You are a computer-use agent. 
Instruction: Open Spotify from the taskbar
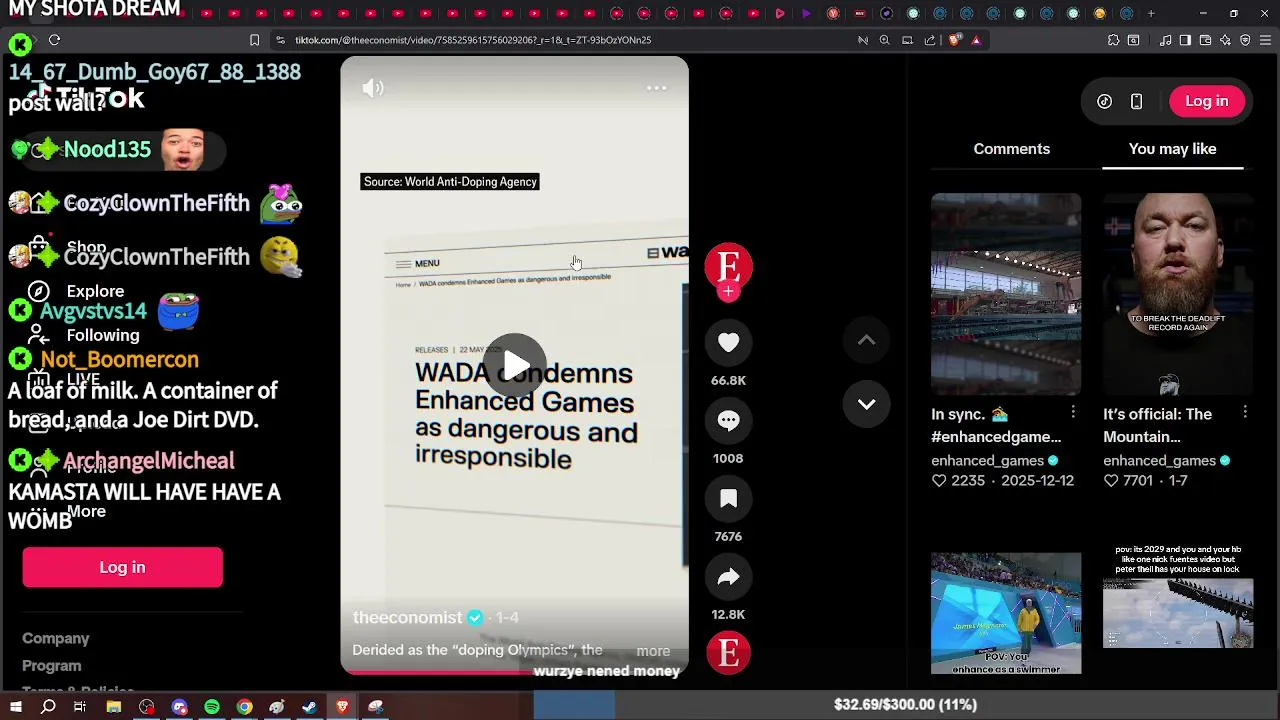212,707
